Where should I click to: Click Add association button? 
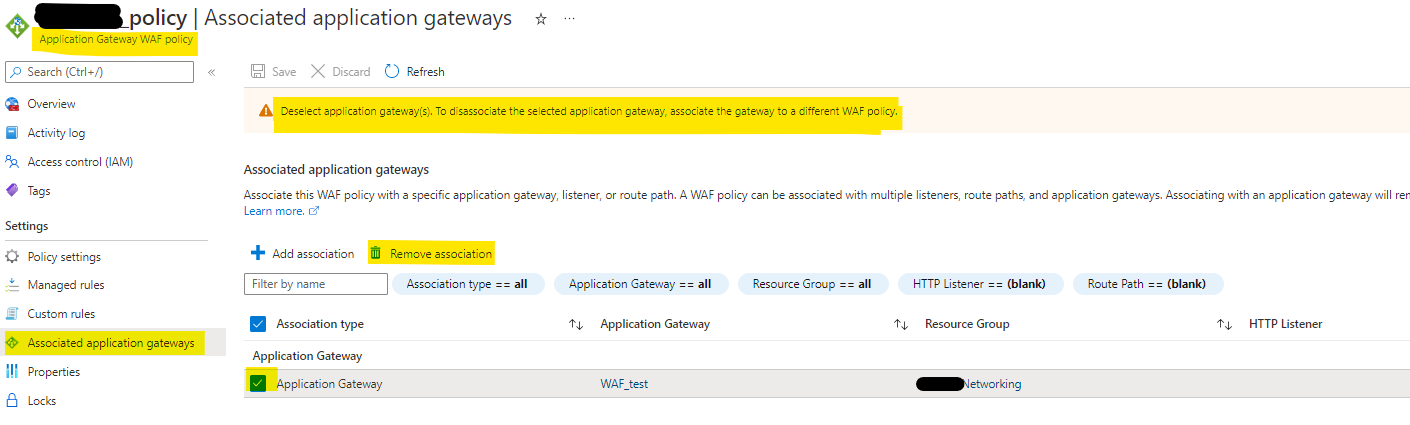(x=302, y=254)
